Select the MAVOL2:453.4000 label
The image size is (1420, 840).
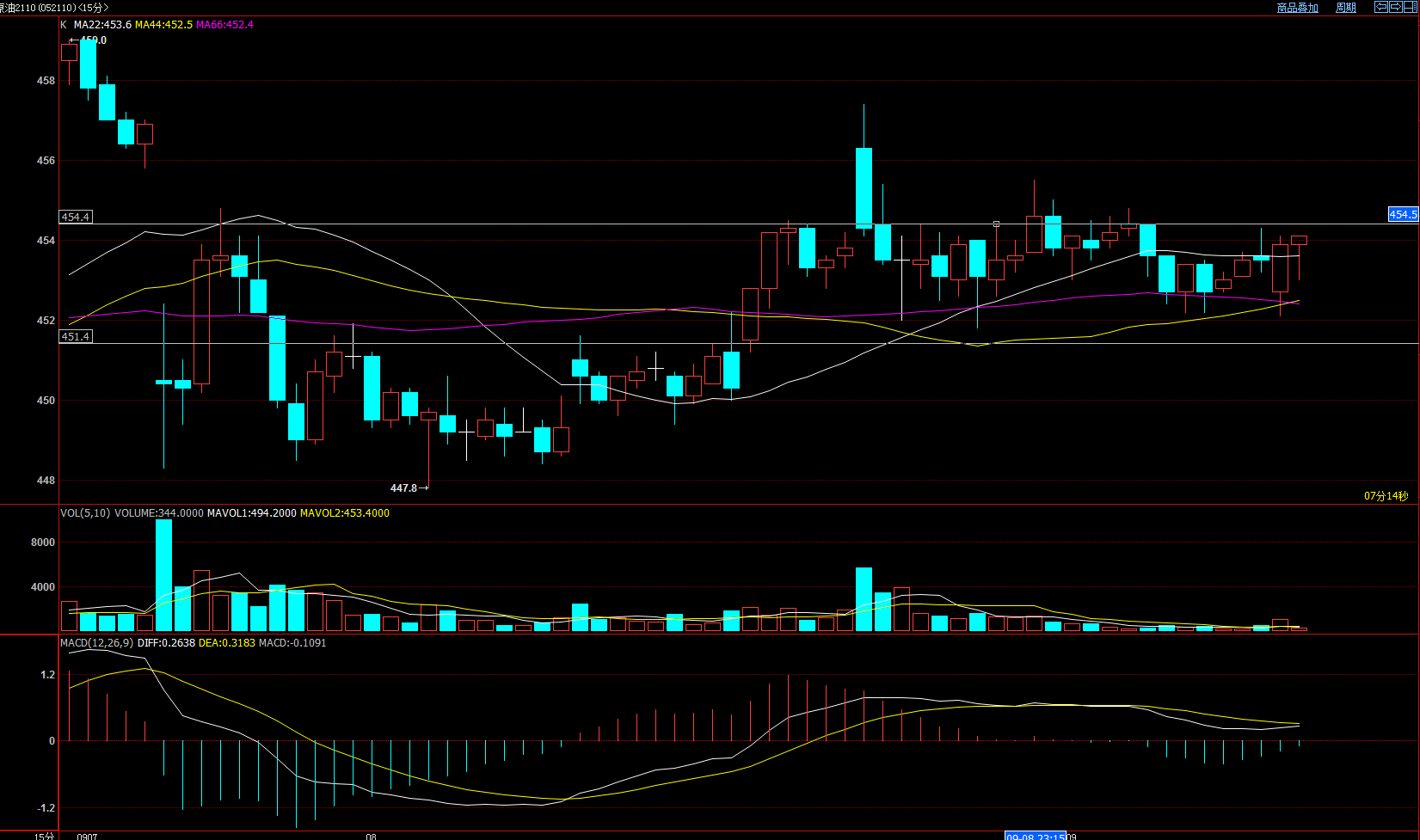pyautogui.click(x=345, y=513)
